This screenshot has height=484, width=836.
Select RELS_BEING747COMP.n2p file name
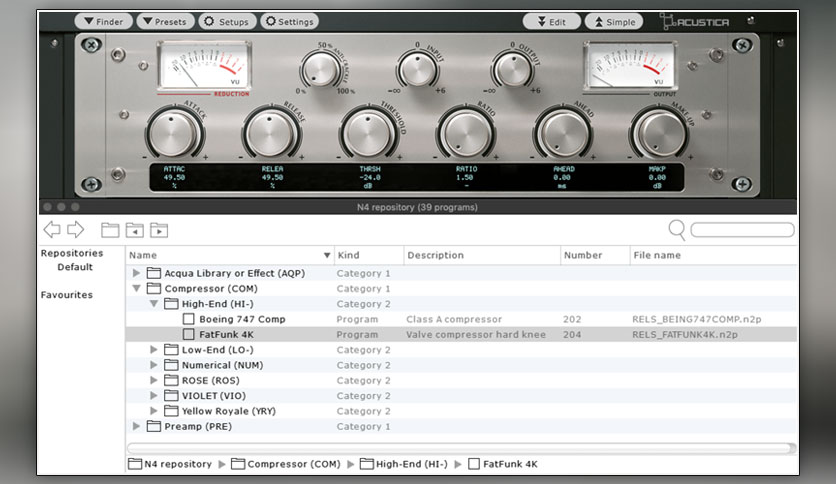tap(696, 319)
